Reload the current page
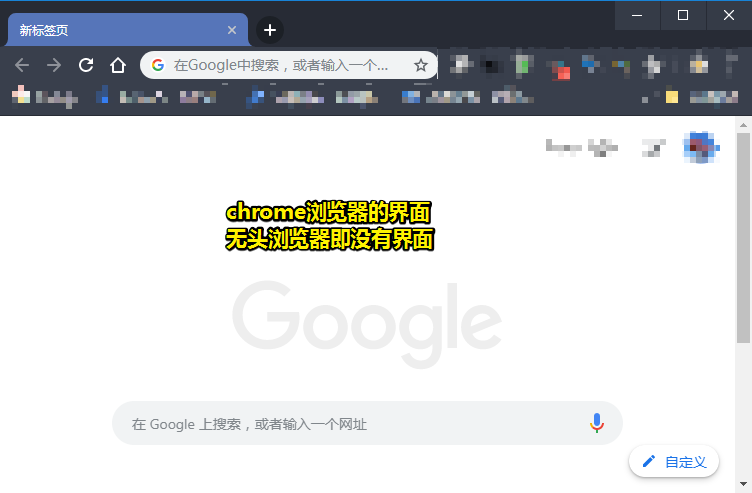The width and height of the screenshot is (752, 493). click(x=86, y=65)
